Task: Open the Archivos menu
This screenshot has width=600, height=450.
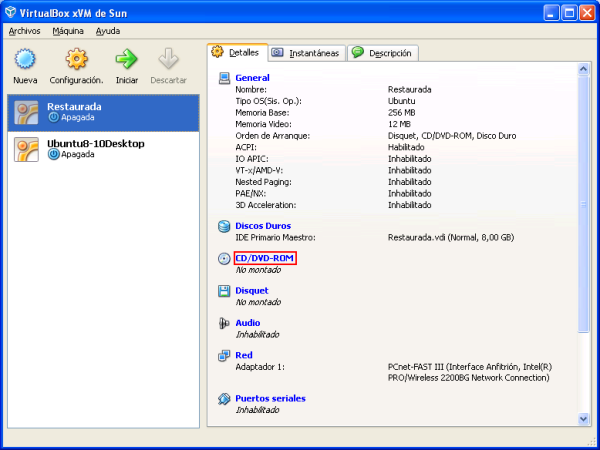Action: (x=24, y=31)
